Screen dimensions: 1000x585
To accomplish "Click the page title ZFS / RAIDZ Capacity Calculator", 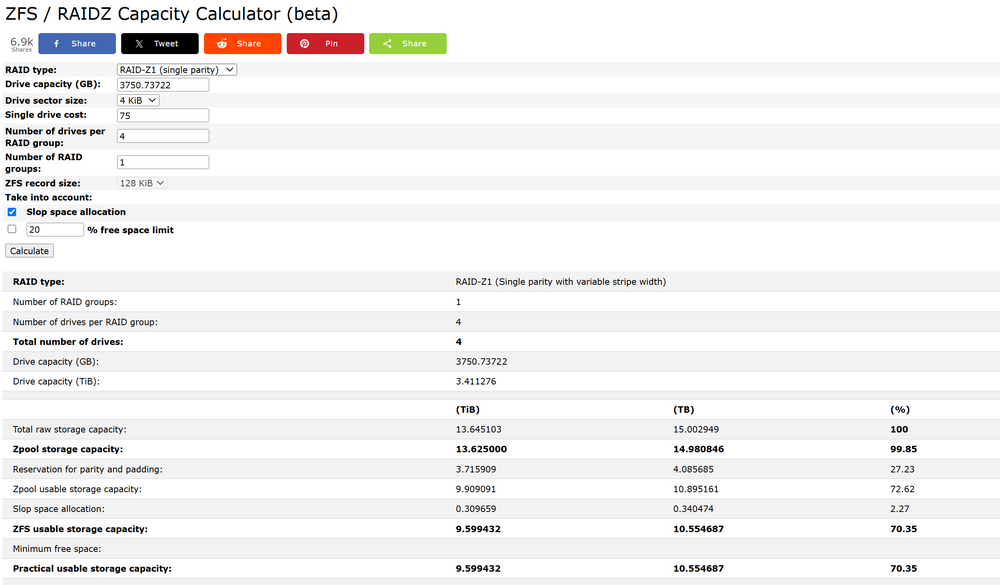I will [172, 13].
